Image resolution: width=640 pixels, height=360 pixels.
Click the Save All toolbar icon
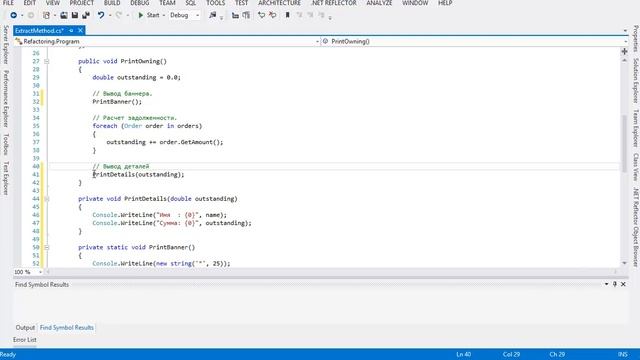tap(86, 15)
